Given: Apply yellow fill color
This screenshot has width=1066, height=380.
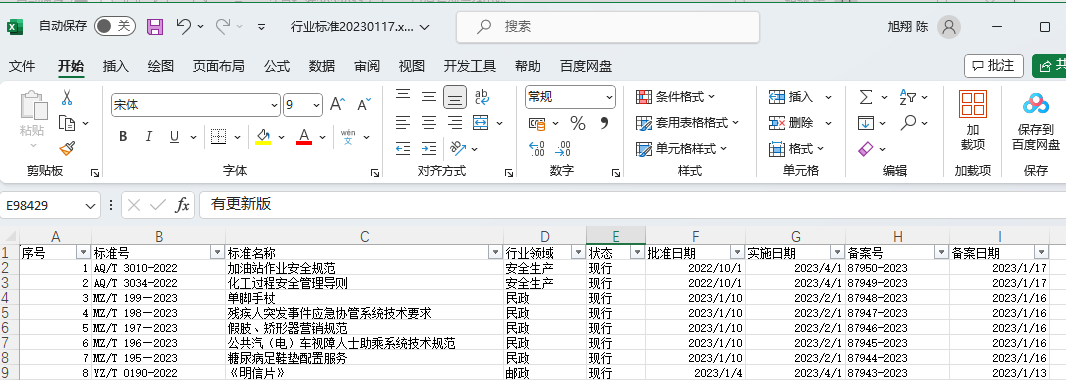Looking at the screenshot, I should pos(263,137).
